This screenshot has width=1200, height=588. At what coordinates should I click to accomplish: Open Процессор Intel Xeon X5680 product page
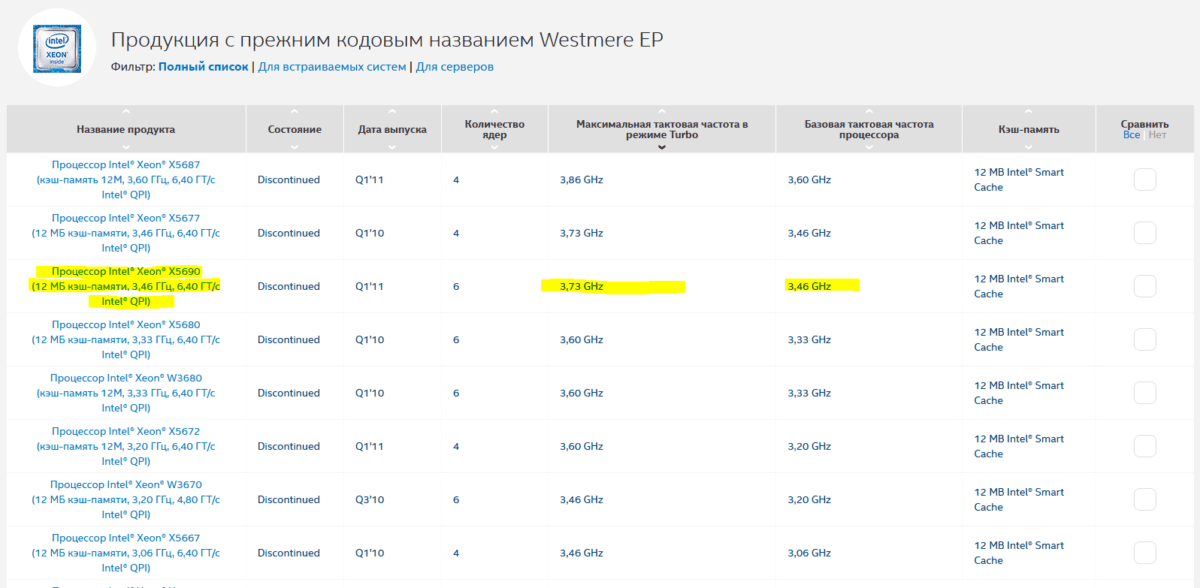click(126, 339)
